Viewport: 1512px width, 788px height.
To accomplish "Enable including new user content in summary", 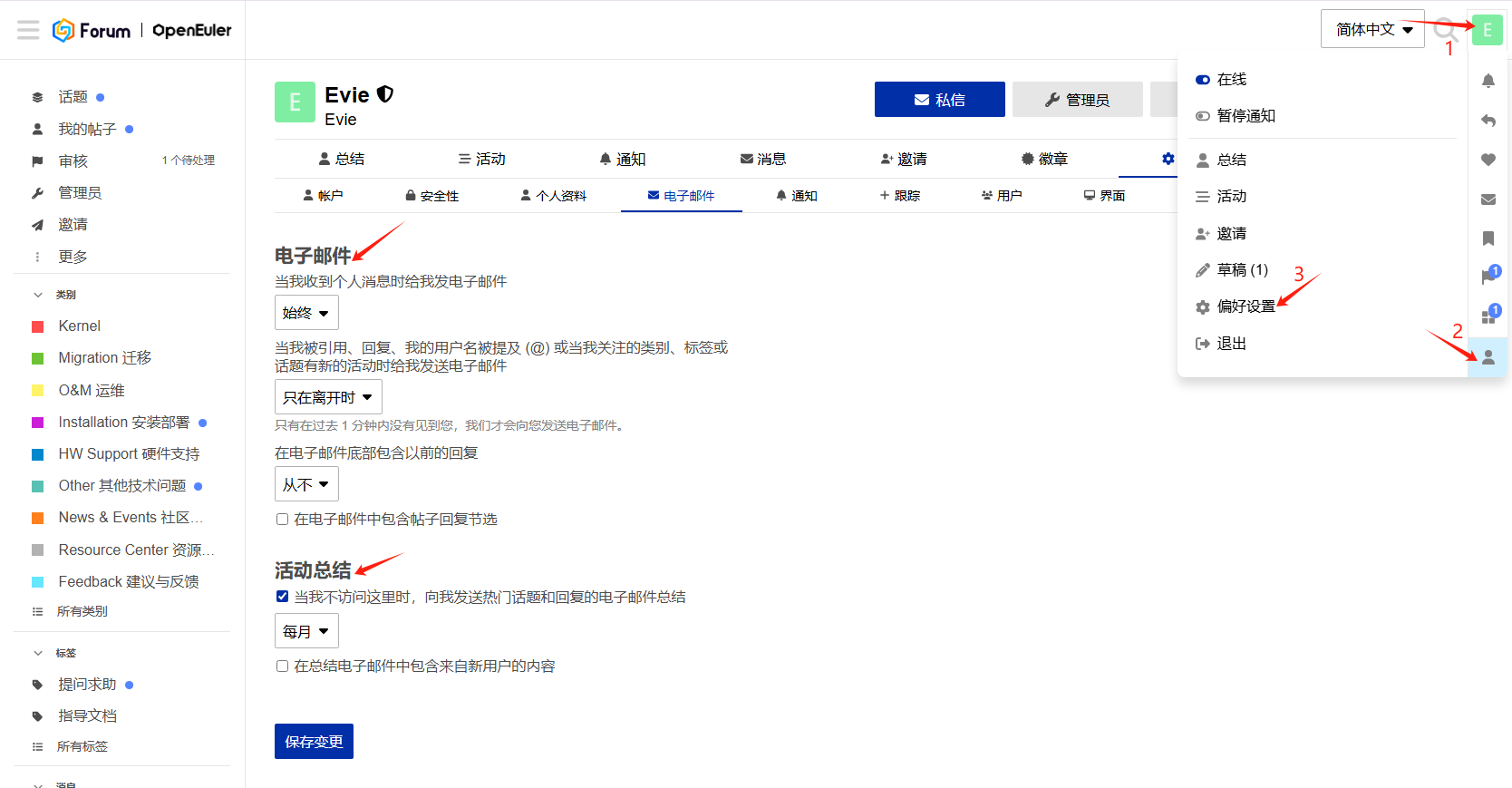I will pos(283,666).
